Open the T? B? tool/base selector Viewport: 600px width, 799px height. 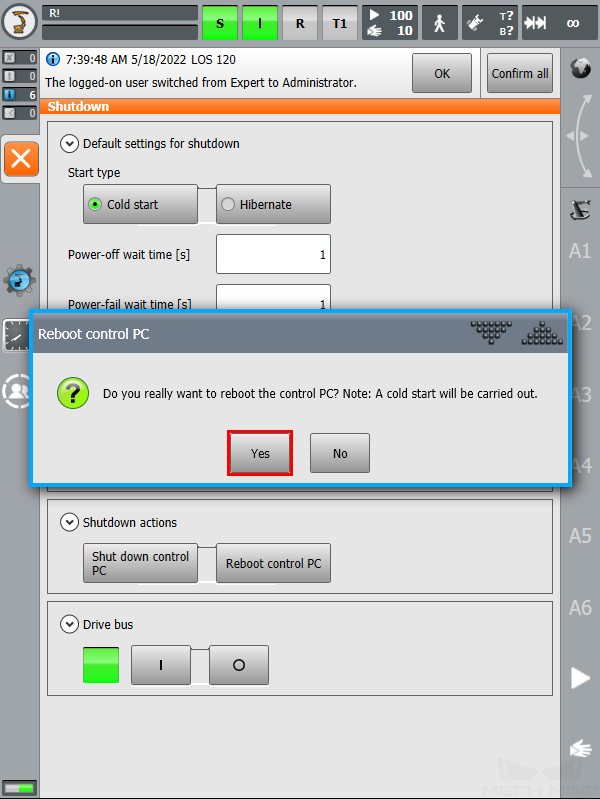coord(489,23)
